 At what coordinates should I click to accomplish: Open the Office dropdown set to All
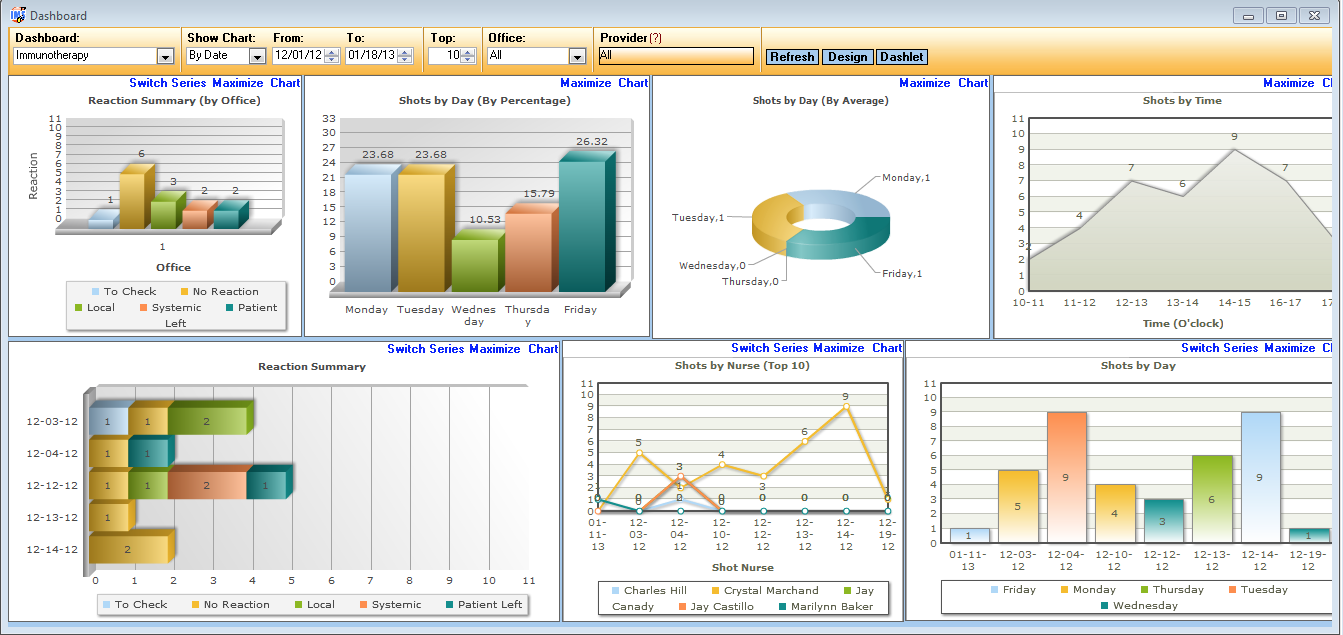pyautogui.click(x=575, y=56)
